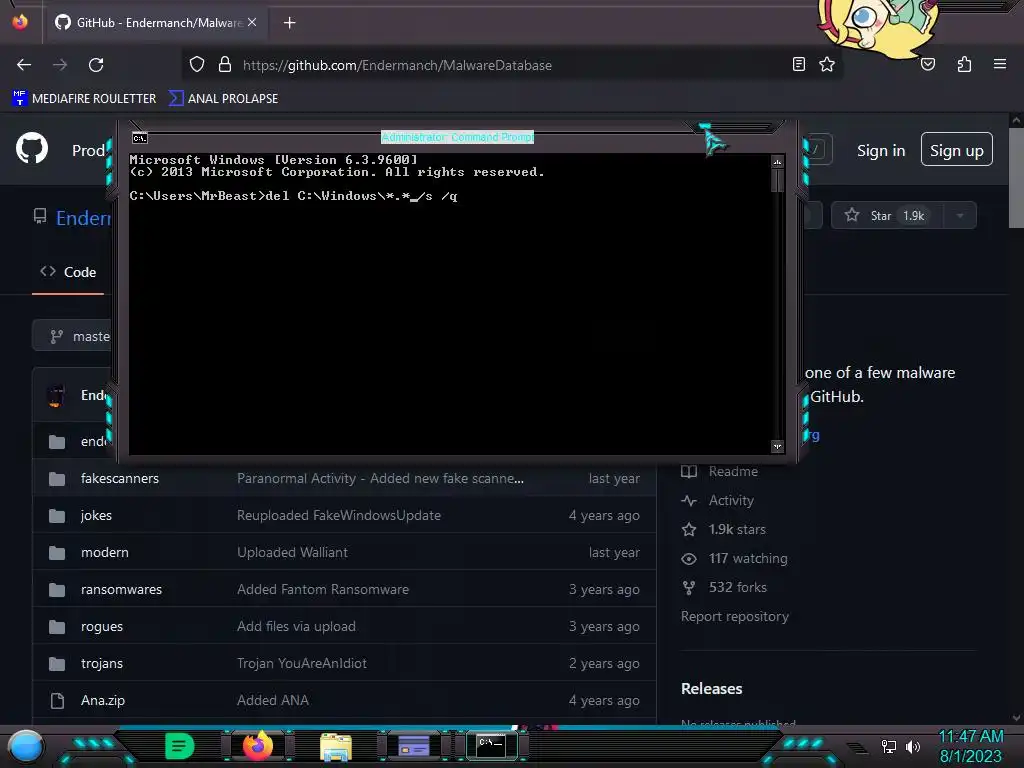Open a new browser tab

point(289,23)
